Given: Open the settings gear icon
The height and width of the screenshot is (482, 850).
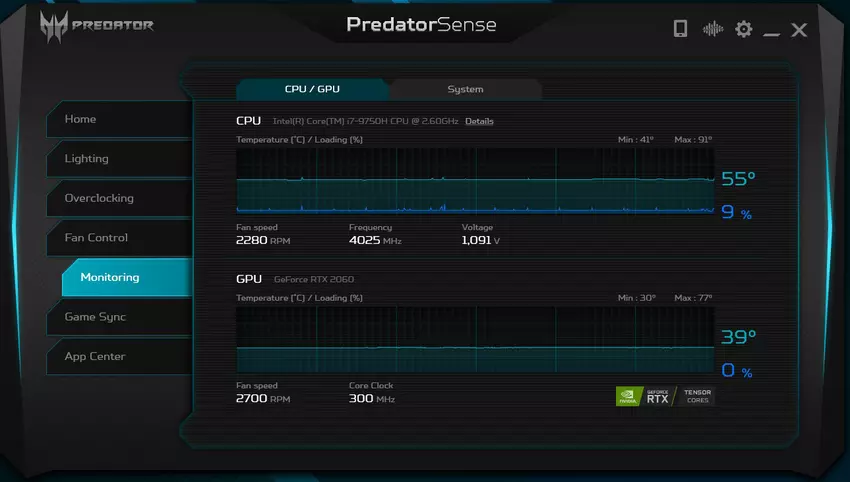Looking at the screenshot, I should click(x=743, y=29).
